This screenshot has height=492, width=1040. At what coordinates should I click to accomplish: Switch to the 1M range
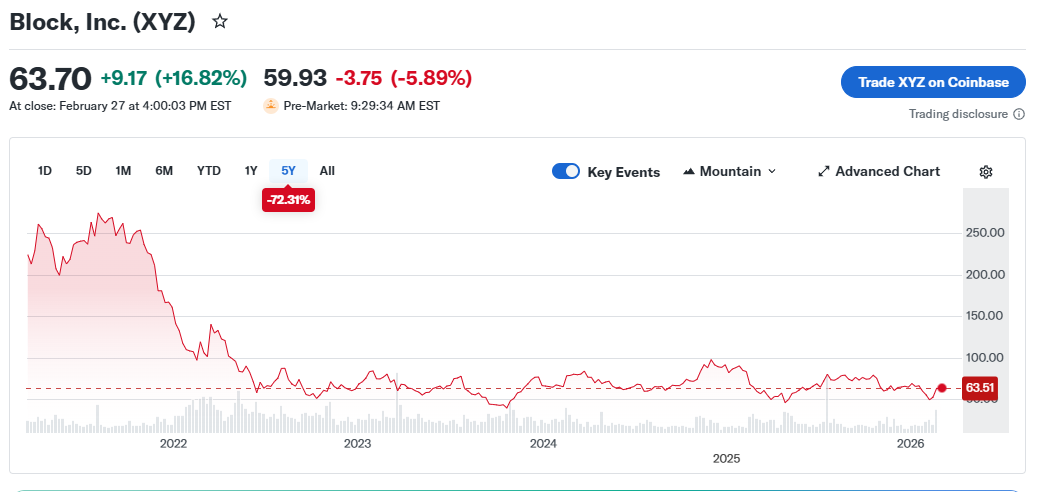click(x=123, y=171)
